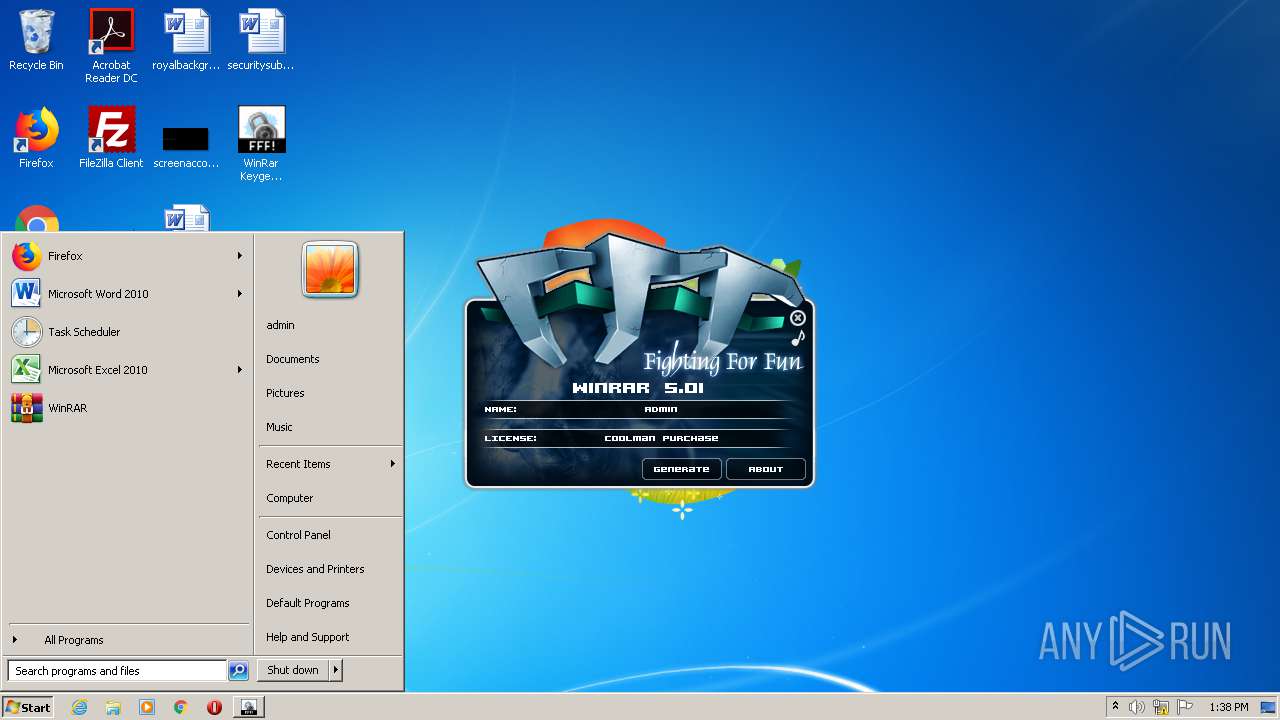This screenshot has width=1280, height=720.
Task: Click the search magnifier button
Action: pos(238,671)
